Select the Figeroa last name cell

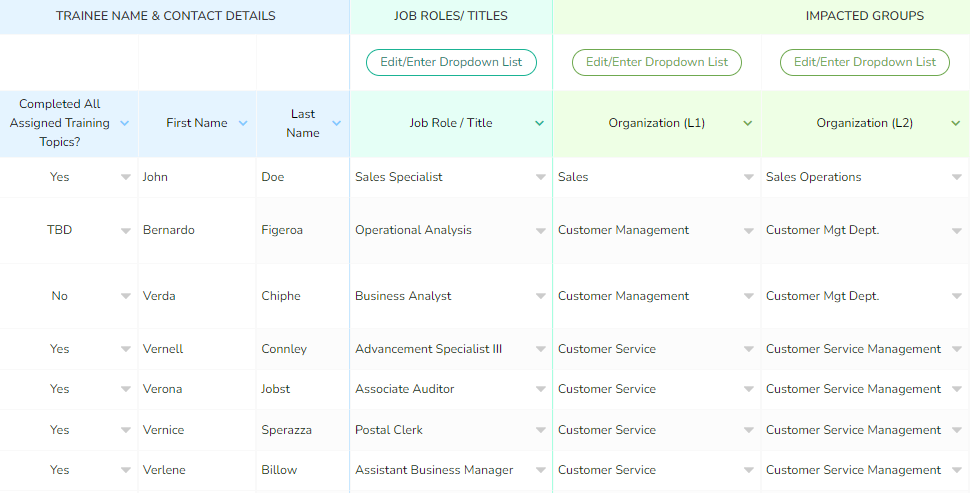click(303, 230)
